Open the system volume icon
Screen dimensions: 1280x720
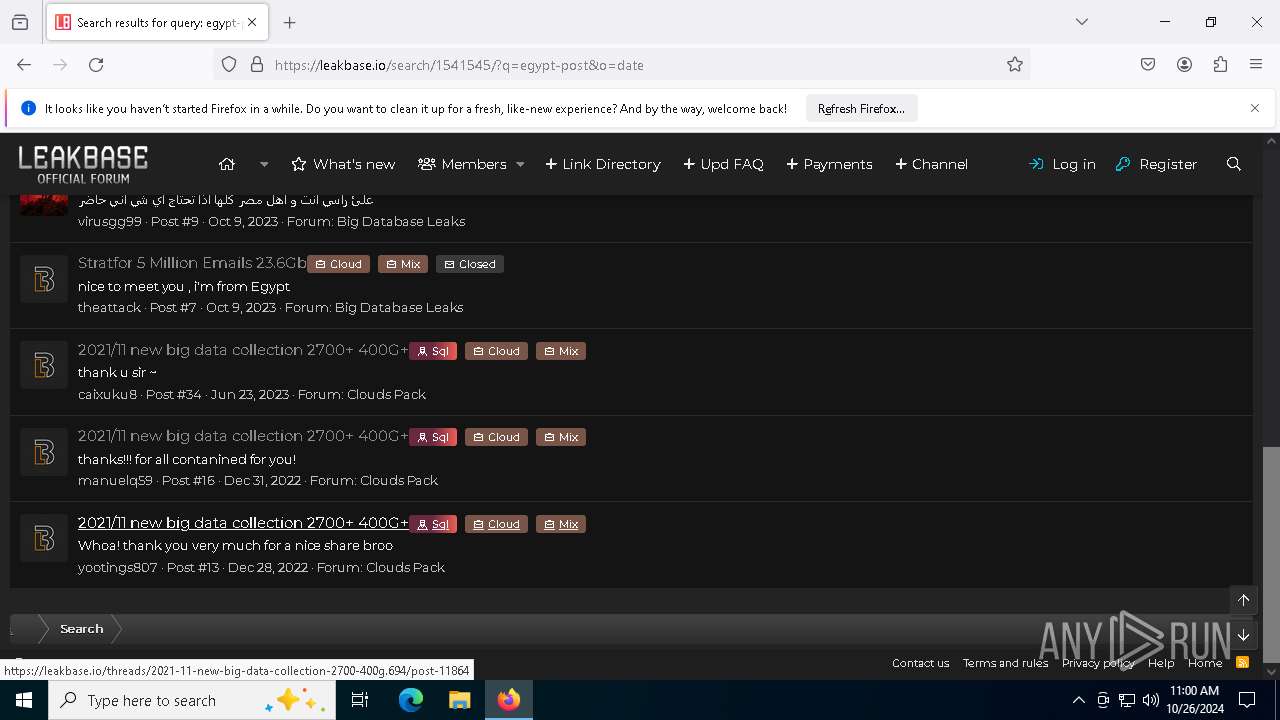[1151, 700]
